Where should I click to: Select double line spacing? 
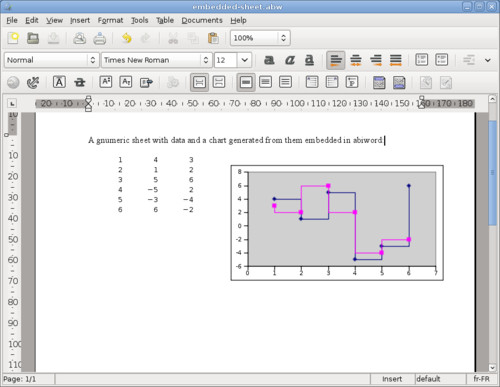coord(285,82)
